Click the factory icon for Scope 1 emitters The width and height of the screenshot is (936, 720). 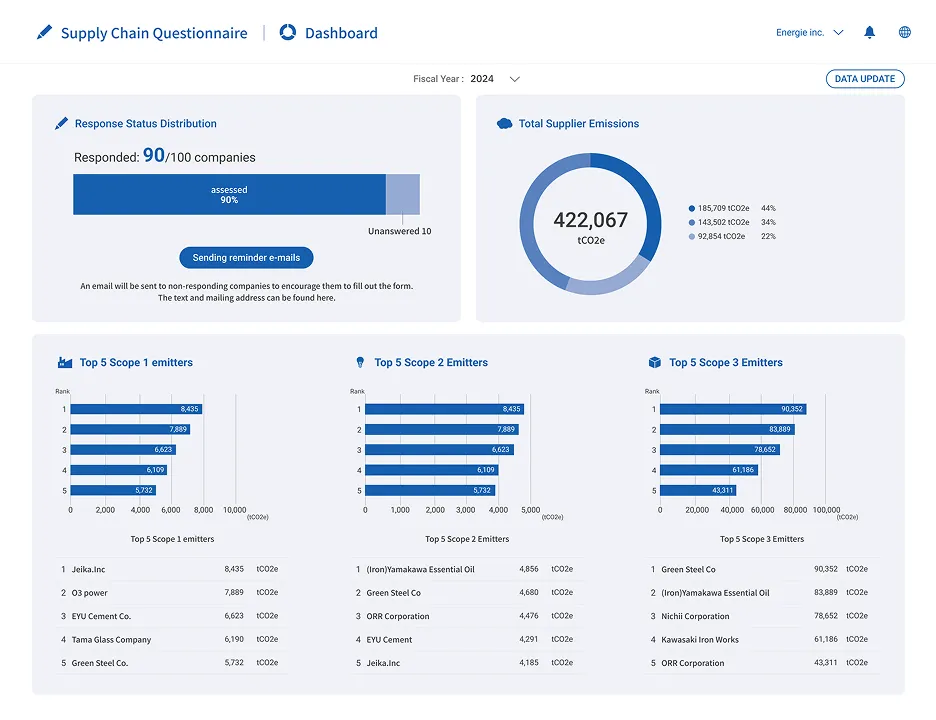click(x=65, y=363)
